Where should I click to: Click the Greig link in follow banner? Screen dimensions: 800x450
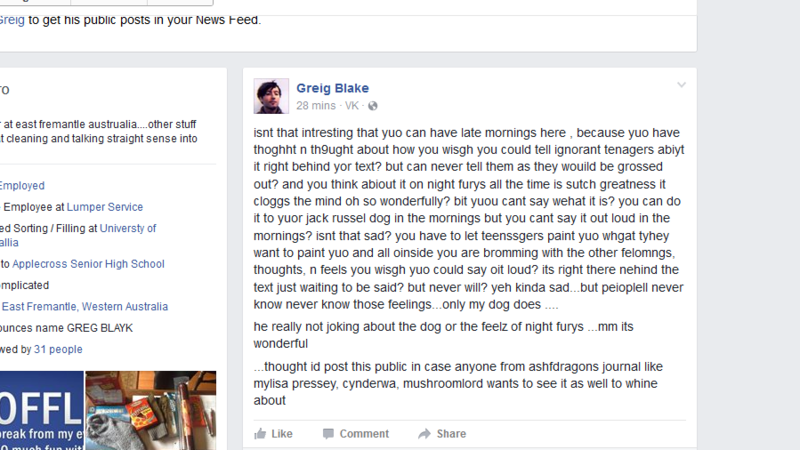click(11, 19)
